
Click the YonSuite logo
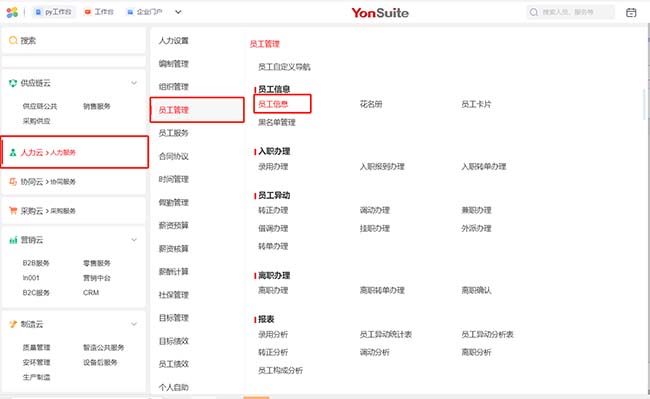(x=380, y=13)
